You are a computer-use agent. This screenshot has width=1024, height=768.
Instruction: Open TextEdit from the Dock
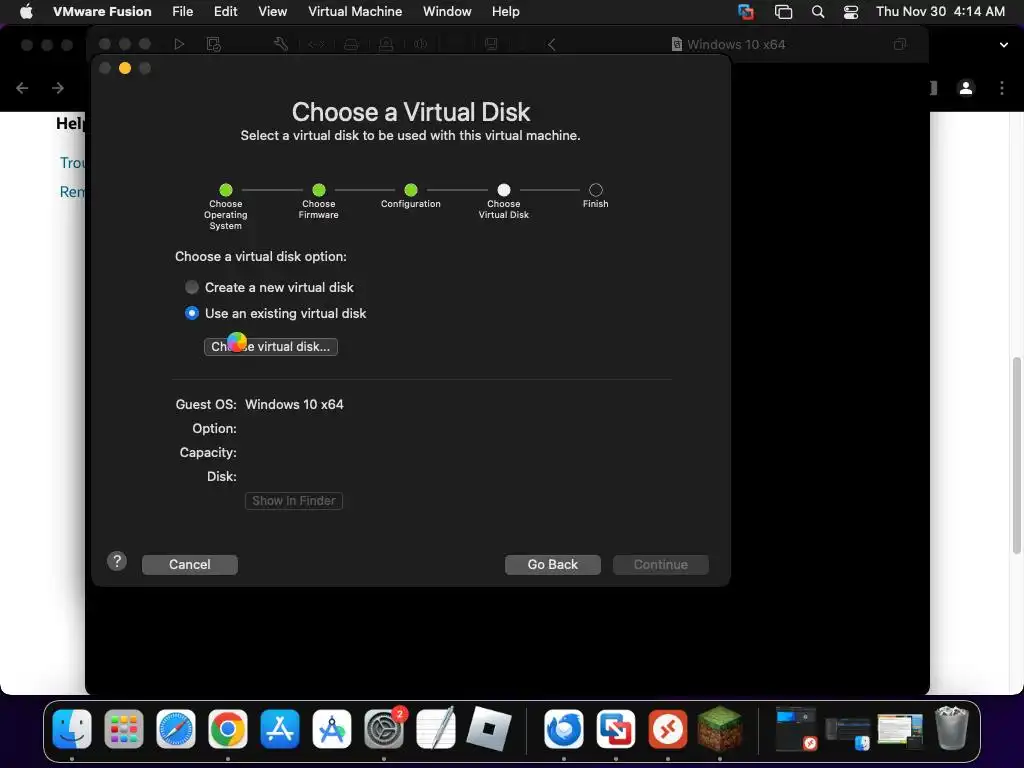[x=436, y=729]
